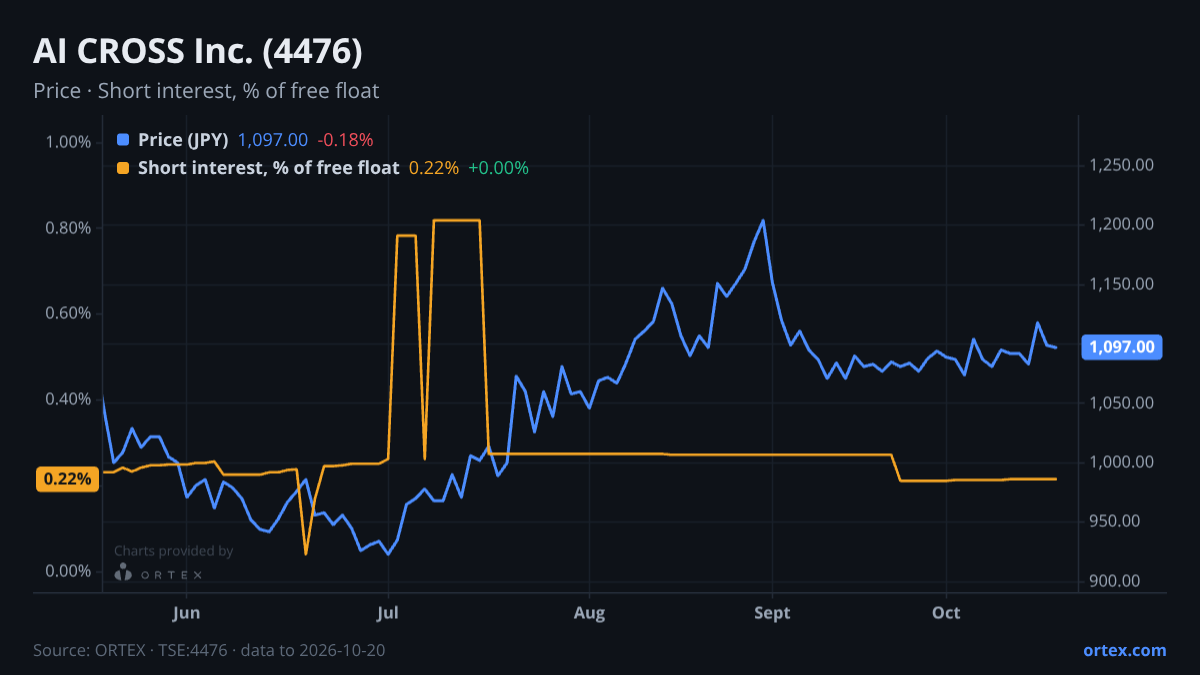Click the Price (JPY) legend label

coord(184,140)
